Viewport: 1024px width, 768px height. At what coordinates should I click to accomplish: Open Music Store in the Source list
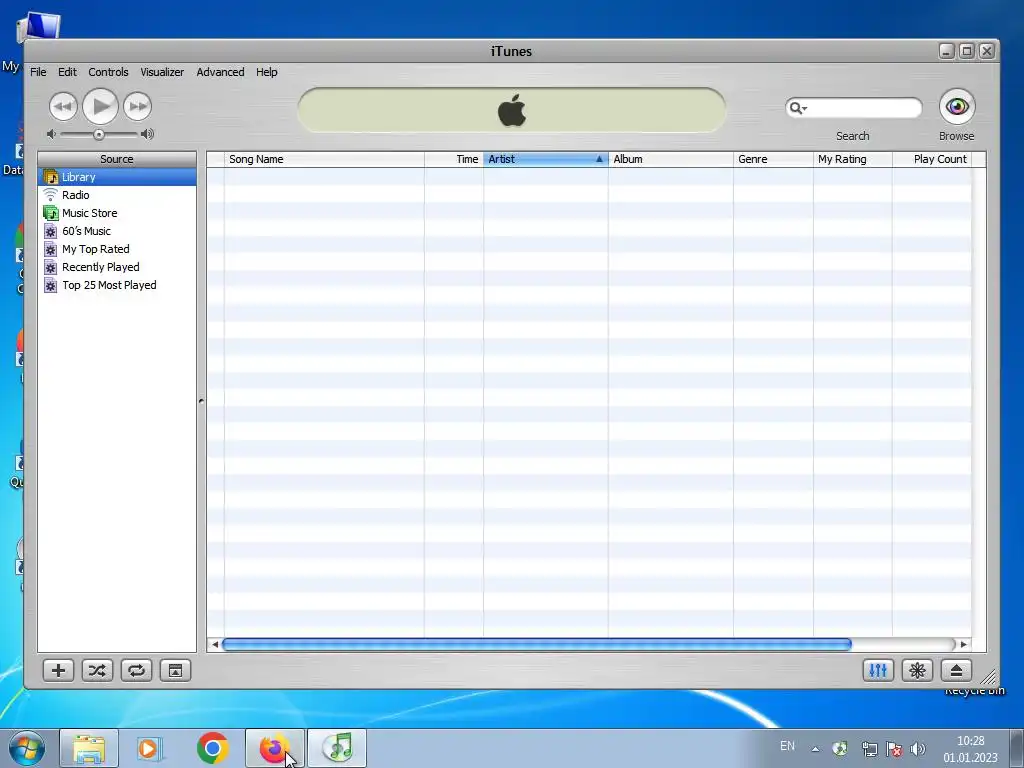(117, 213)
